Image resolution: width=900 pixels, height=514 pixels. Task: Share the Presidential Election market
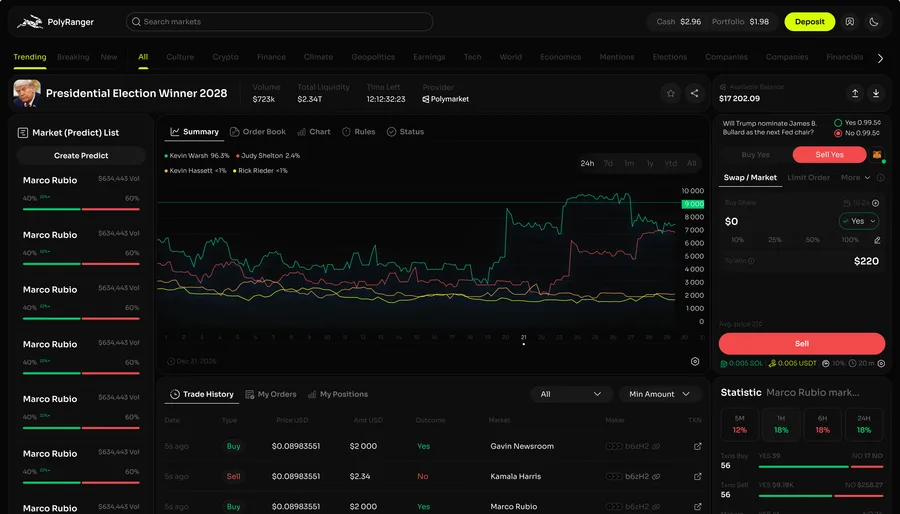point(695,93)
